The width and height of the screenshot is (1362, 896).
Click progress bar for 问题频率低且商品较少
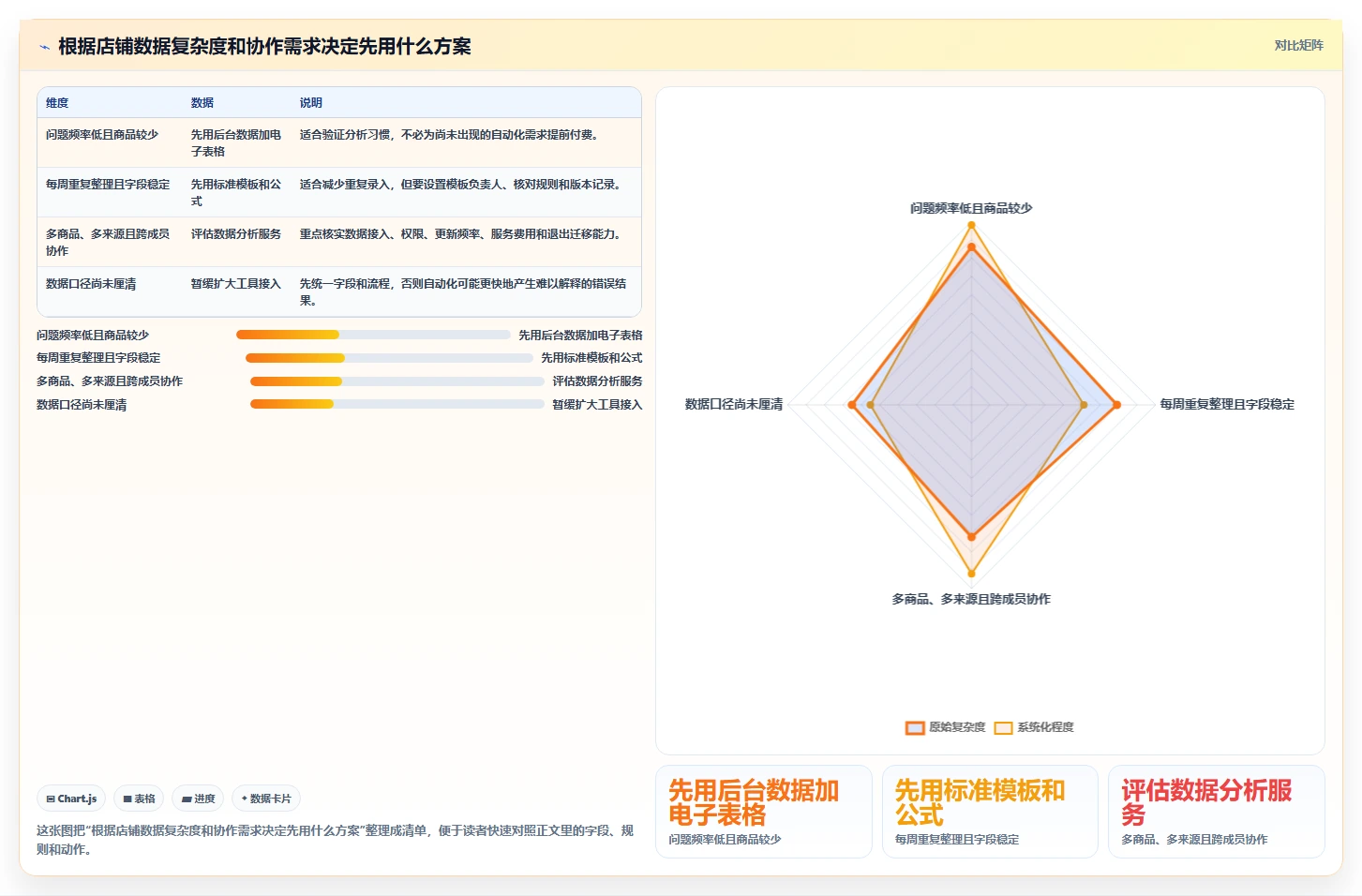[373, 335]
